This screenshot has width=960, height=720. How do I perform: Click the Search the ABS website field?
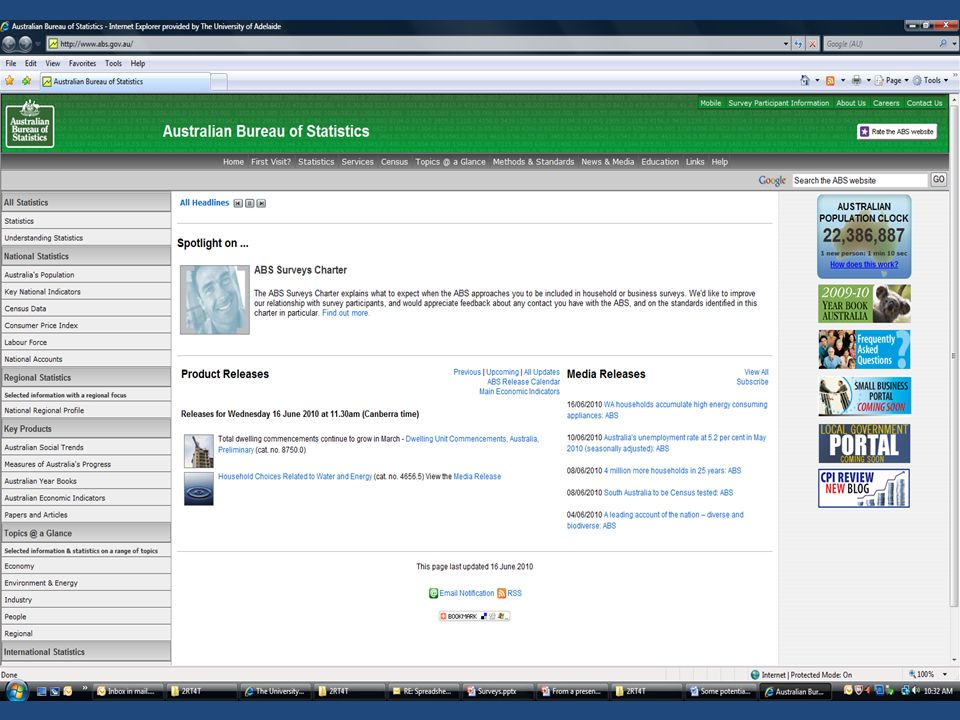[x=860, y=180]
